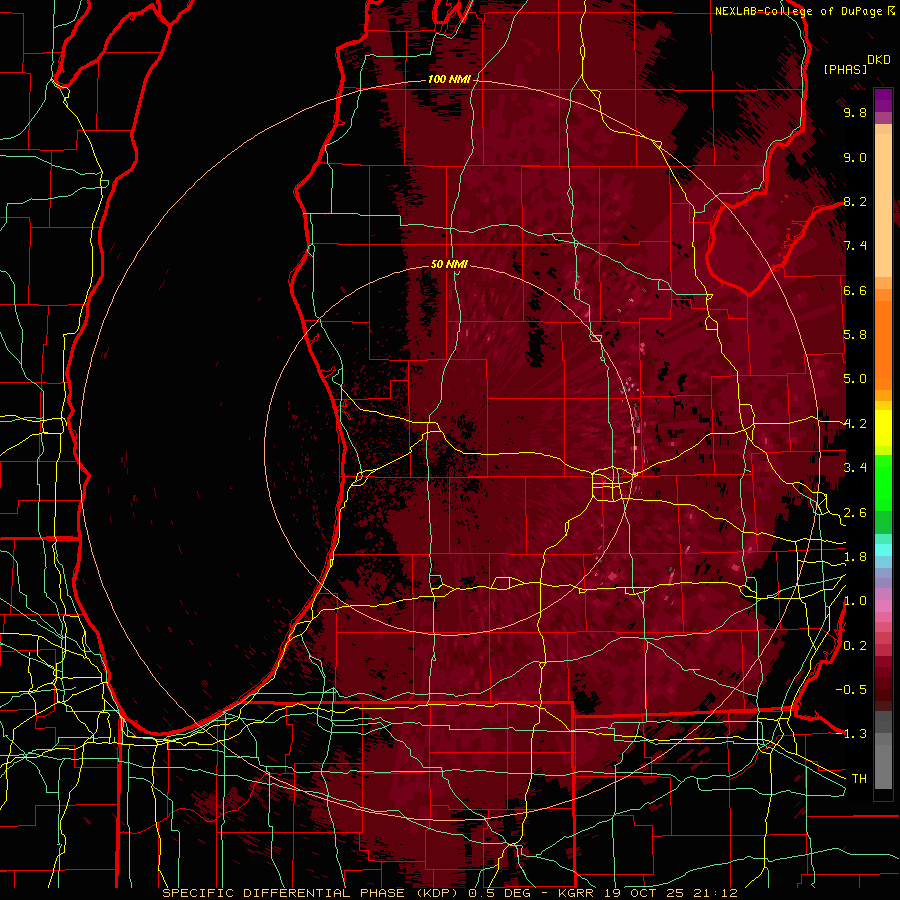
Task: Select the 1.8 scale value
Action: click(855, 557)
